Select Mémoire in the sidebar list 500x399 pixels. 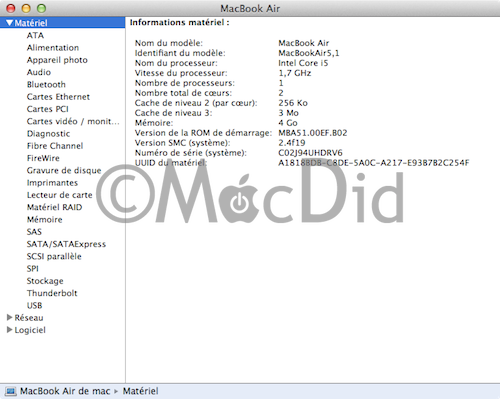coord(45,220)
